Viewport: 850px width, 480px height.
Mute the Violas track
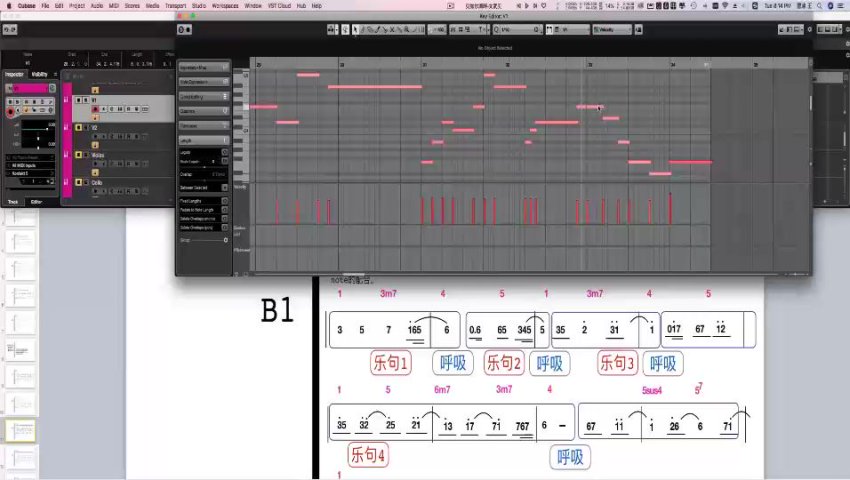pyautogui.click(x=79, y=155)
